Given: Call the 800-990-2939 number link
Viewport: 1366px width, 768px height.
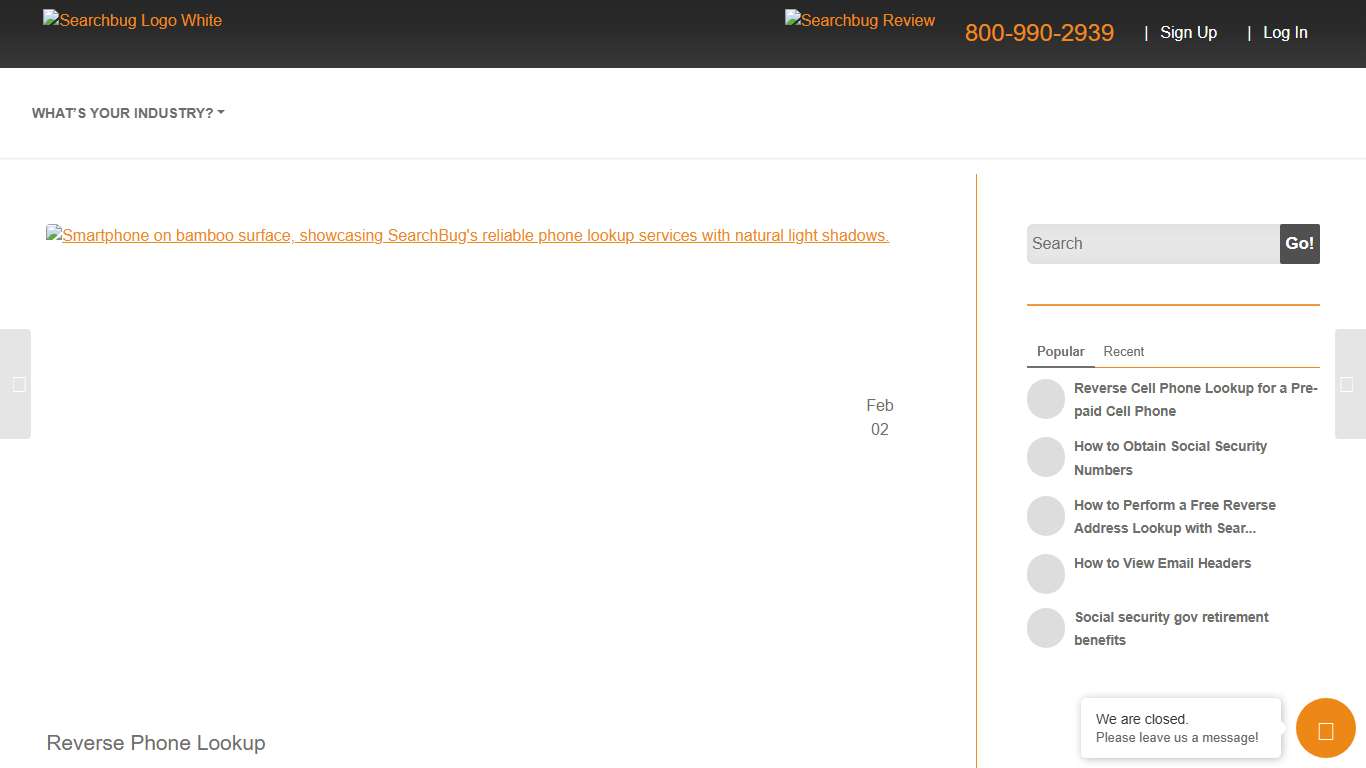Looking at the screenshot, I should (x=1039, y=33).
